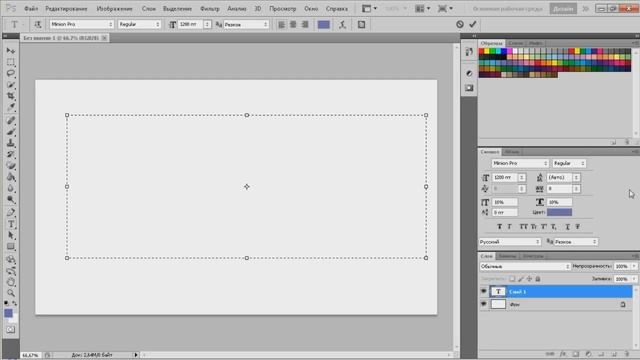Select the Rectangular Marquee tool
Screen dimensions: 640x360
coord(11,62)
